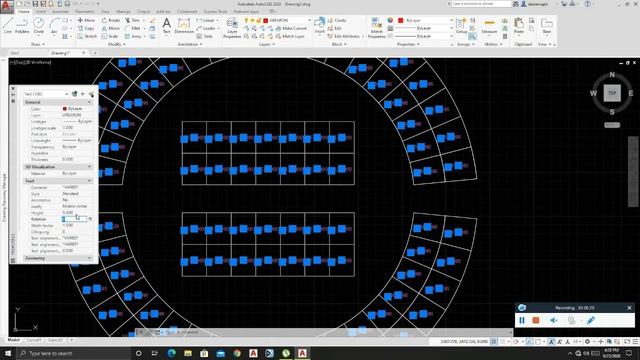Click Match Layer button
Screen dimensions: 640x360
(x=290, y=36)
